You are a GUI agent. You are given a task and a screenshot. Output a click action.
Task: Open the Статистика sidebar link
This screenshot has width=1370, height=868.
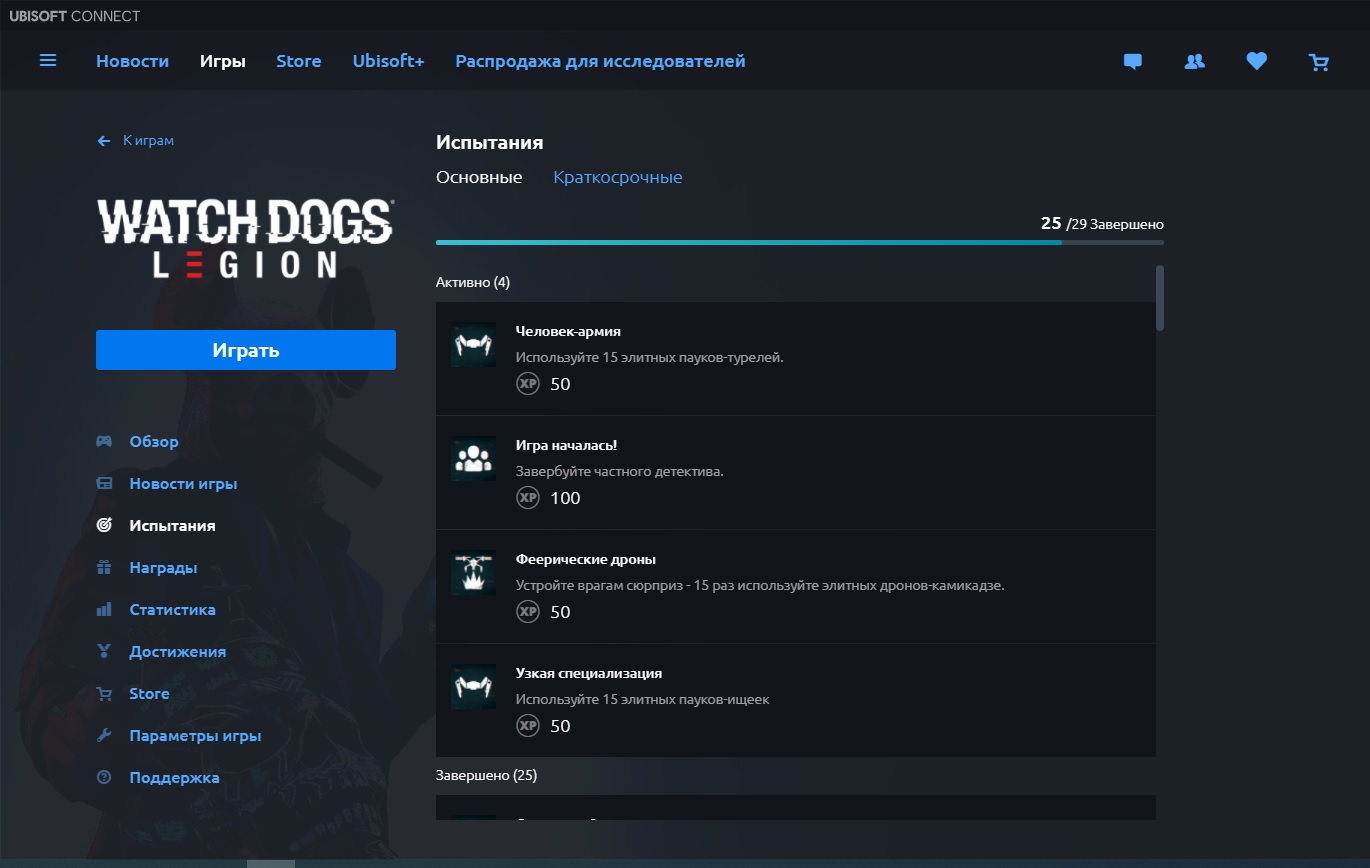[x=172, y=610]
